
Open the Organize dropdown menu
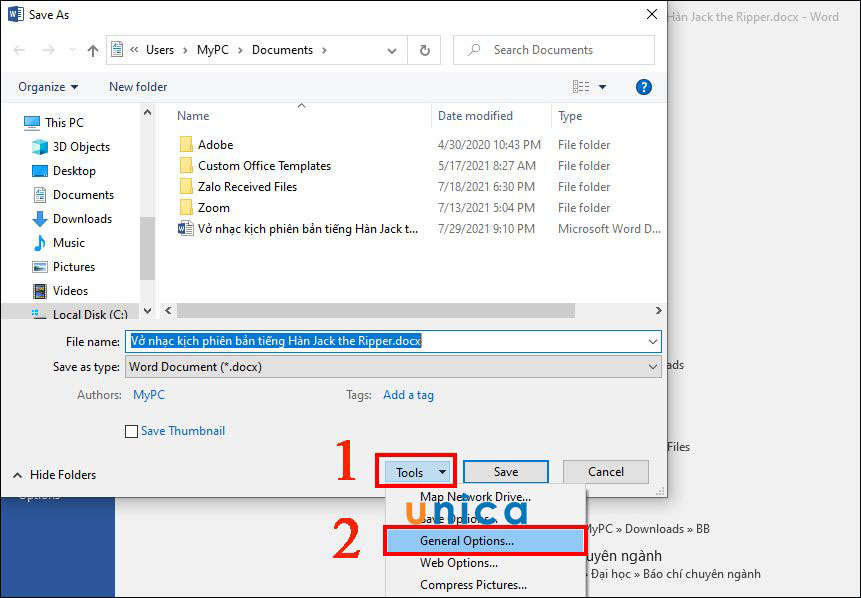click(48, 87)
